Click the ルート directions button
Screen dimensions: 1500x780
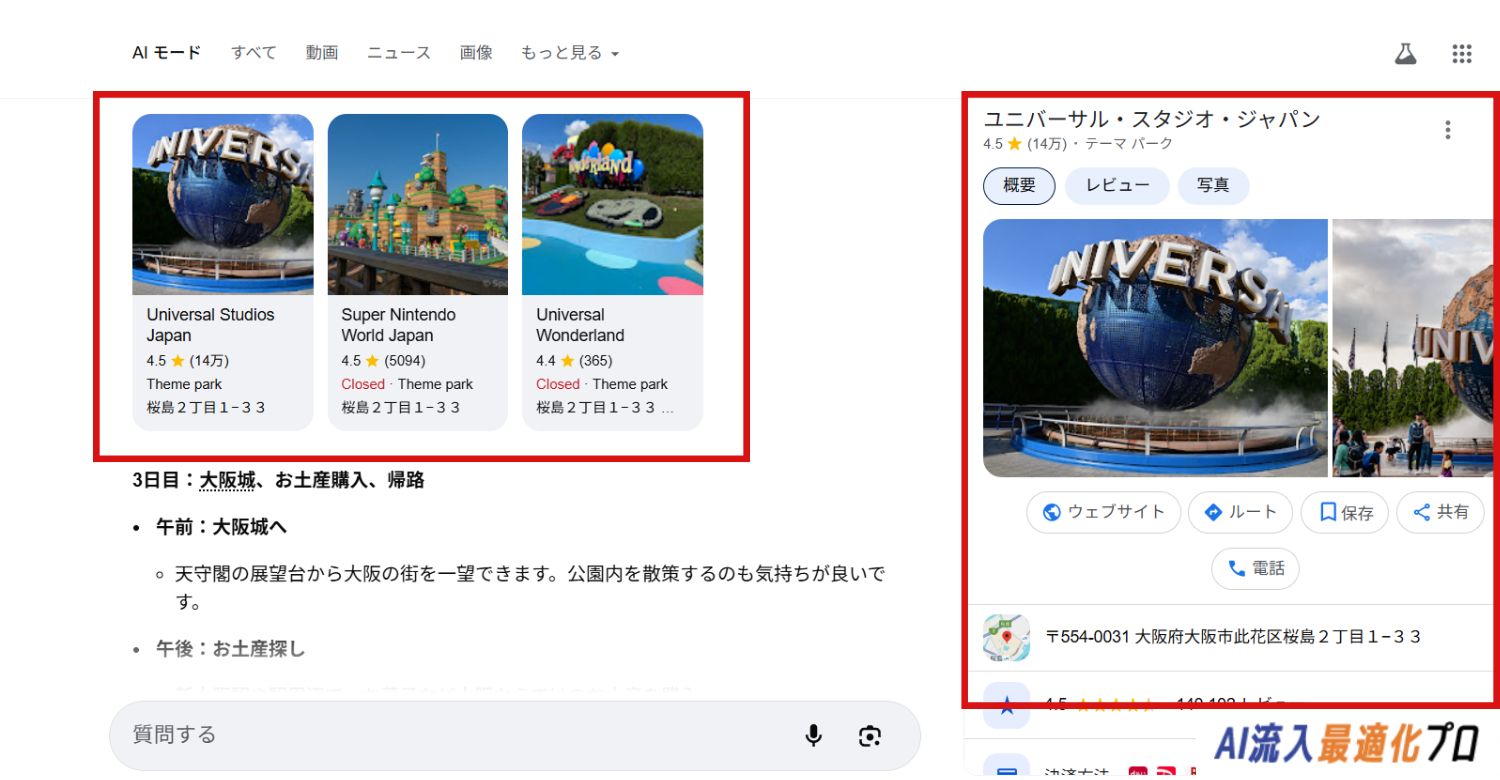pyautogui.click(x=1240, y=512)
